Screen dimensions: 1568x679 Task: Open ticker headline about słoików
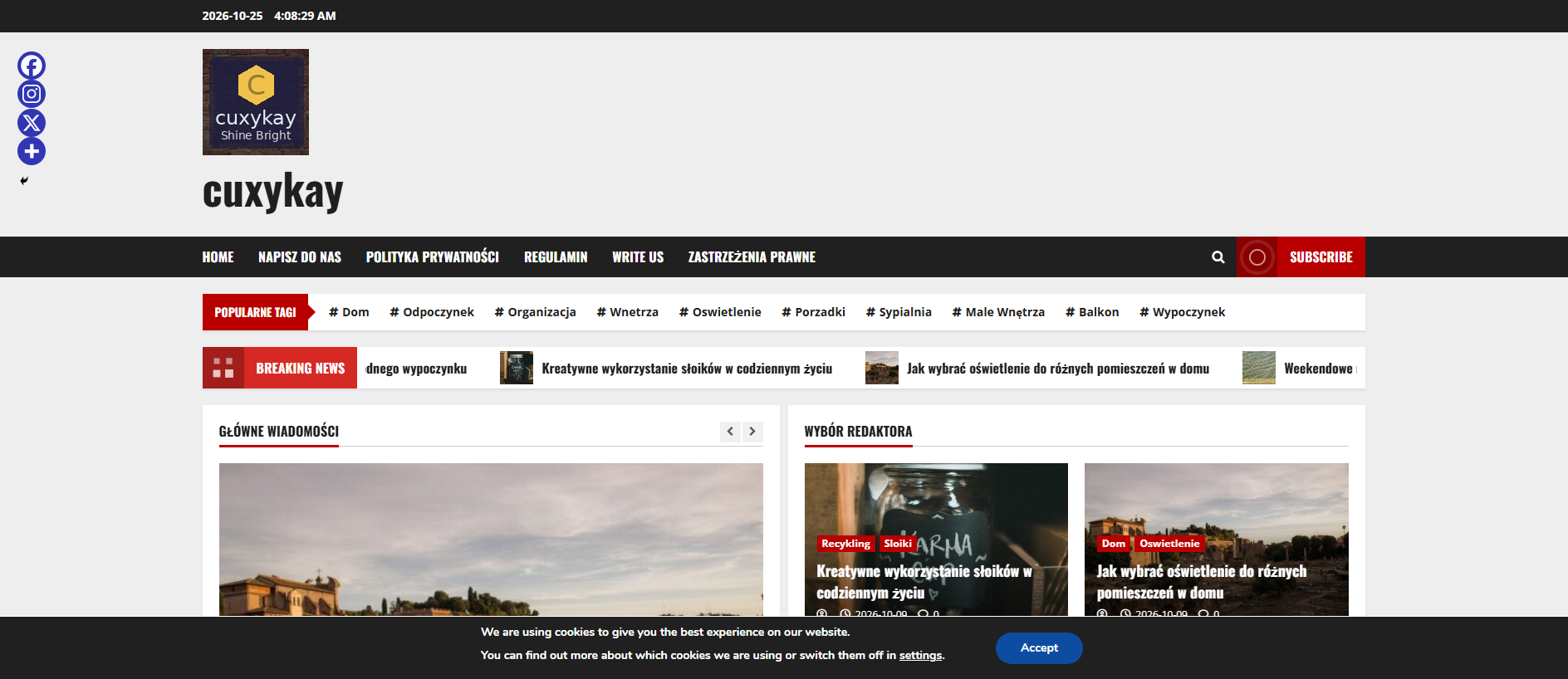pos(687,369)
